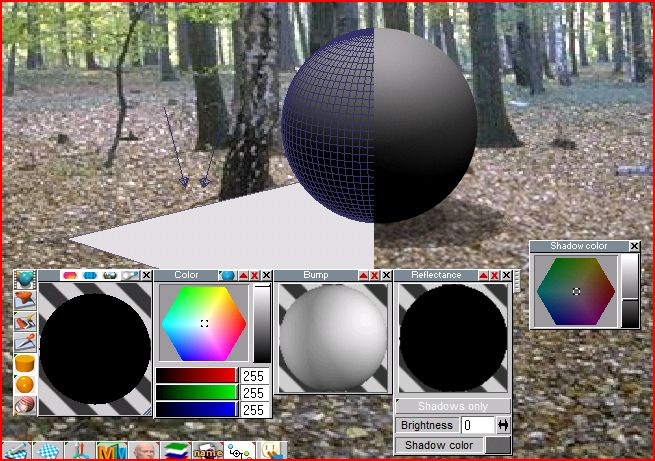This screenshot has width=655, height=461.
Task: Click the Bump panel sphere preview
Action: coord(333,337)
